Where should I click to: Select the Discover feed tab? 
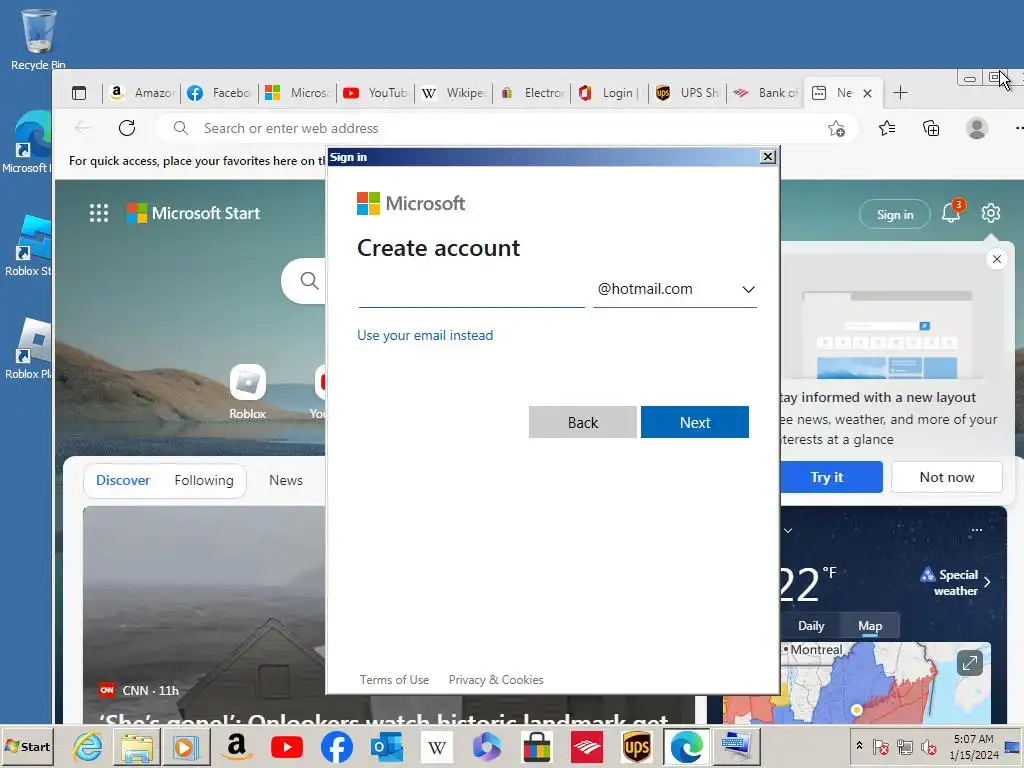coord(123,480)
